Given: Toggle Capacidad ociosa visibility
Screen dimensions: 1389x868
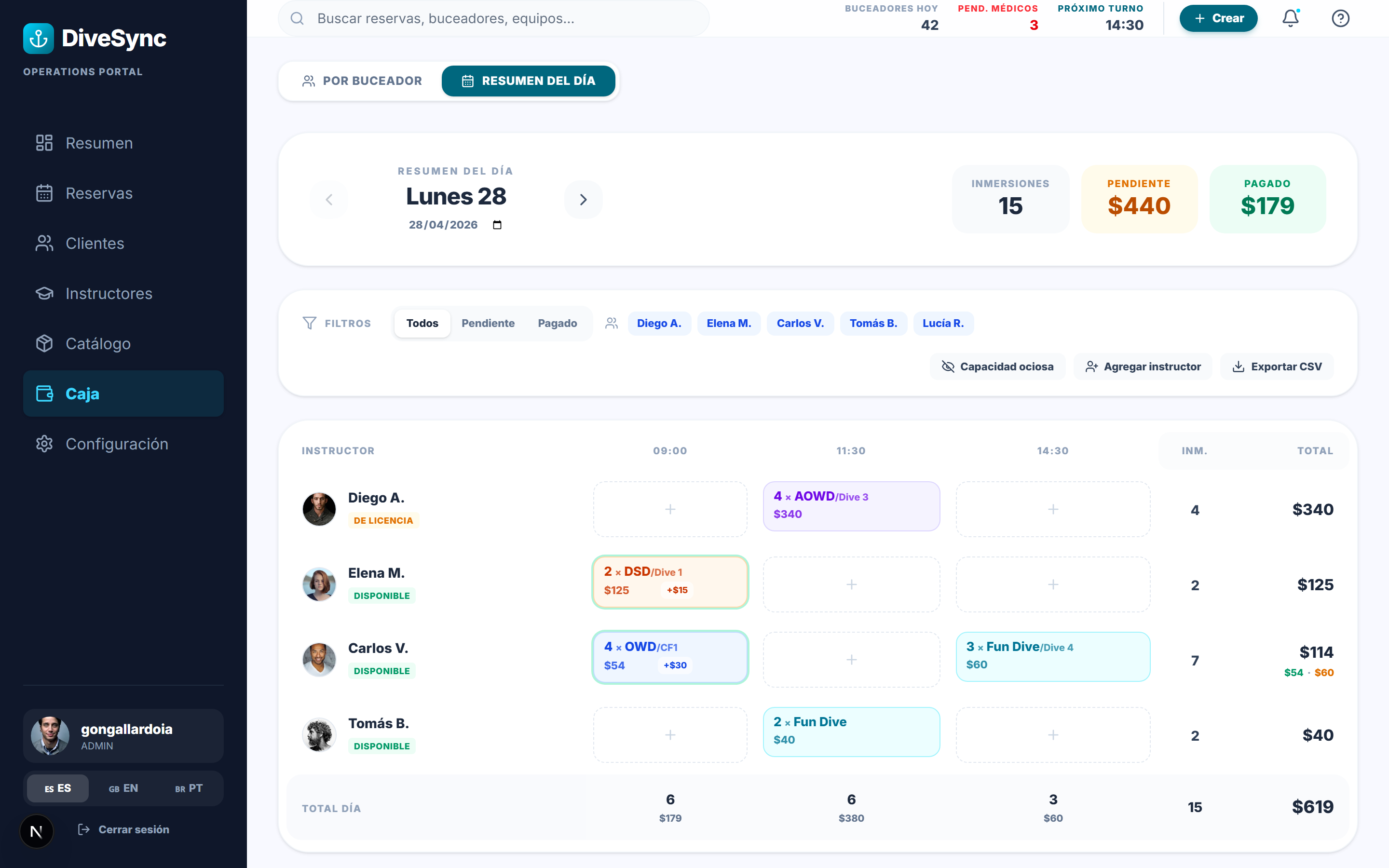Looking at the screenshot, I should click(x=997, y=366).
